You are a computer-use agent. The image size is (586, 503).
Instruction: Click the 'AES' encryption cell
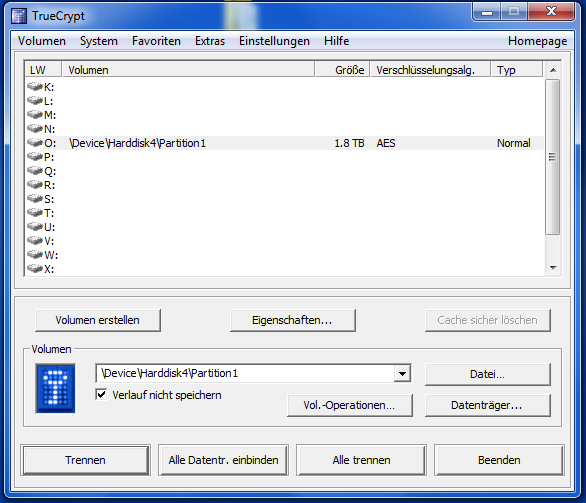pos(386,143)
